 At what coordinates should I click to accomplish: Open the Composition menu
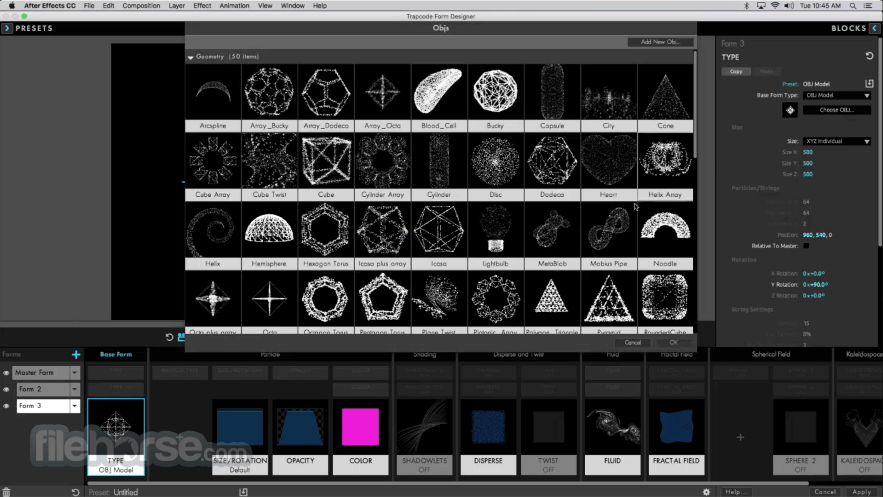coord(141,6)
